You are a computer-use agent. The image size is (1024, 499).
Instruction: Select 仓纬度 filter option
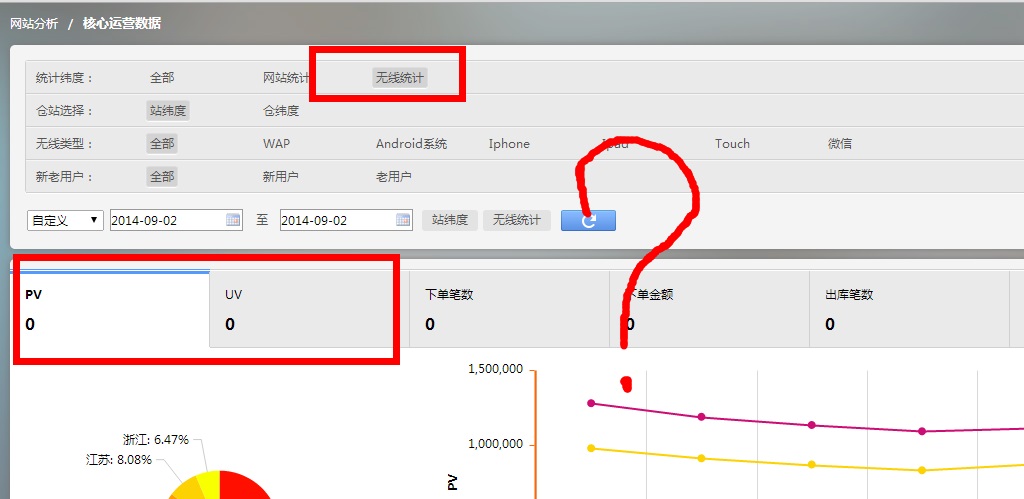tap(281, 111)
